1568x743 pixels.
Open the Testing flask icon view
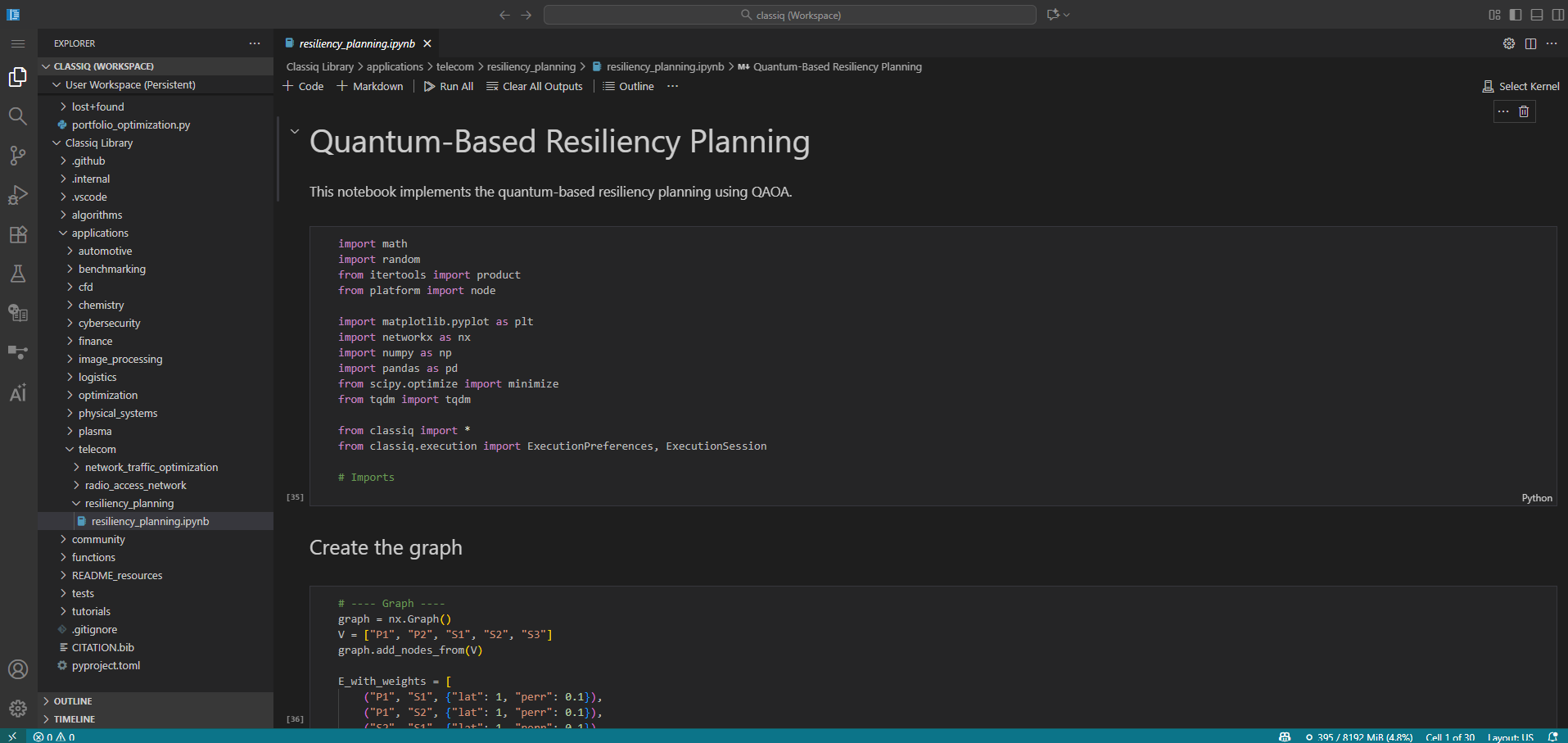tap(18, 274)
